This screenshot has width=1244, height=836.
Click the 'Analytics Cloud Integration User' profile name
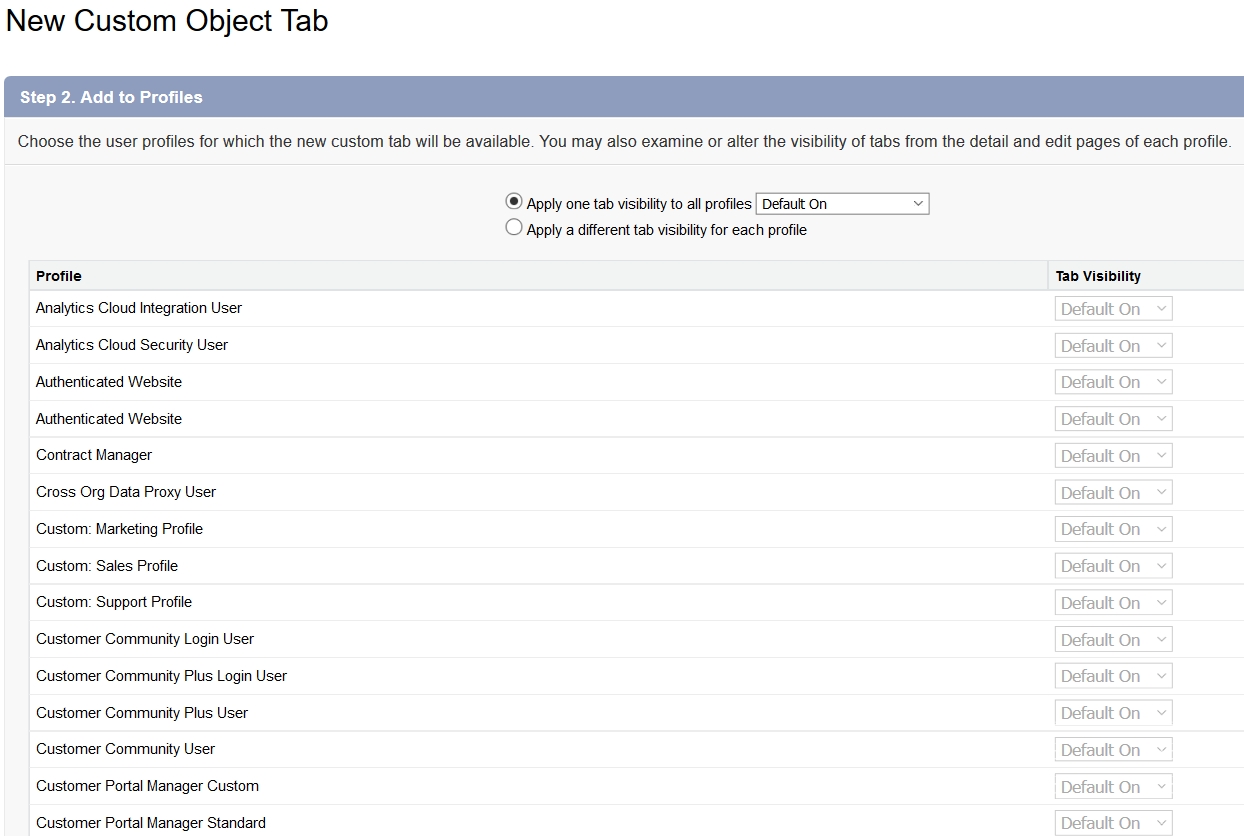tap(139, 308)
